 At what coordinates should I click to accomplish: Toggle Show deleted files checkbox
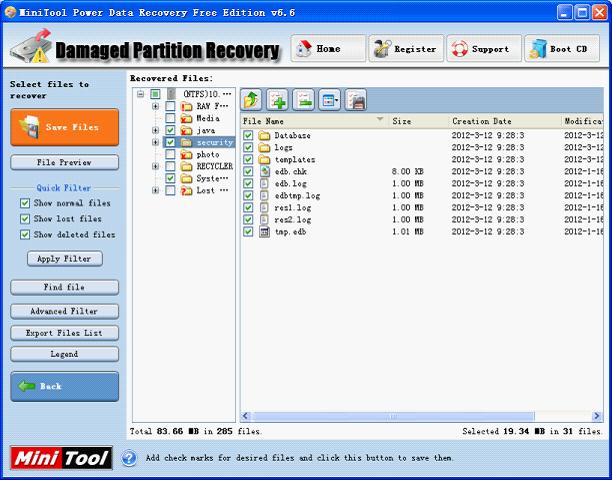click(x=25, y=235)
